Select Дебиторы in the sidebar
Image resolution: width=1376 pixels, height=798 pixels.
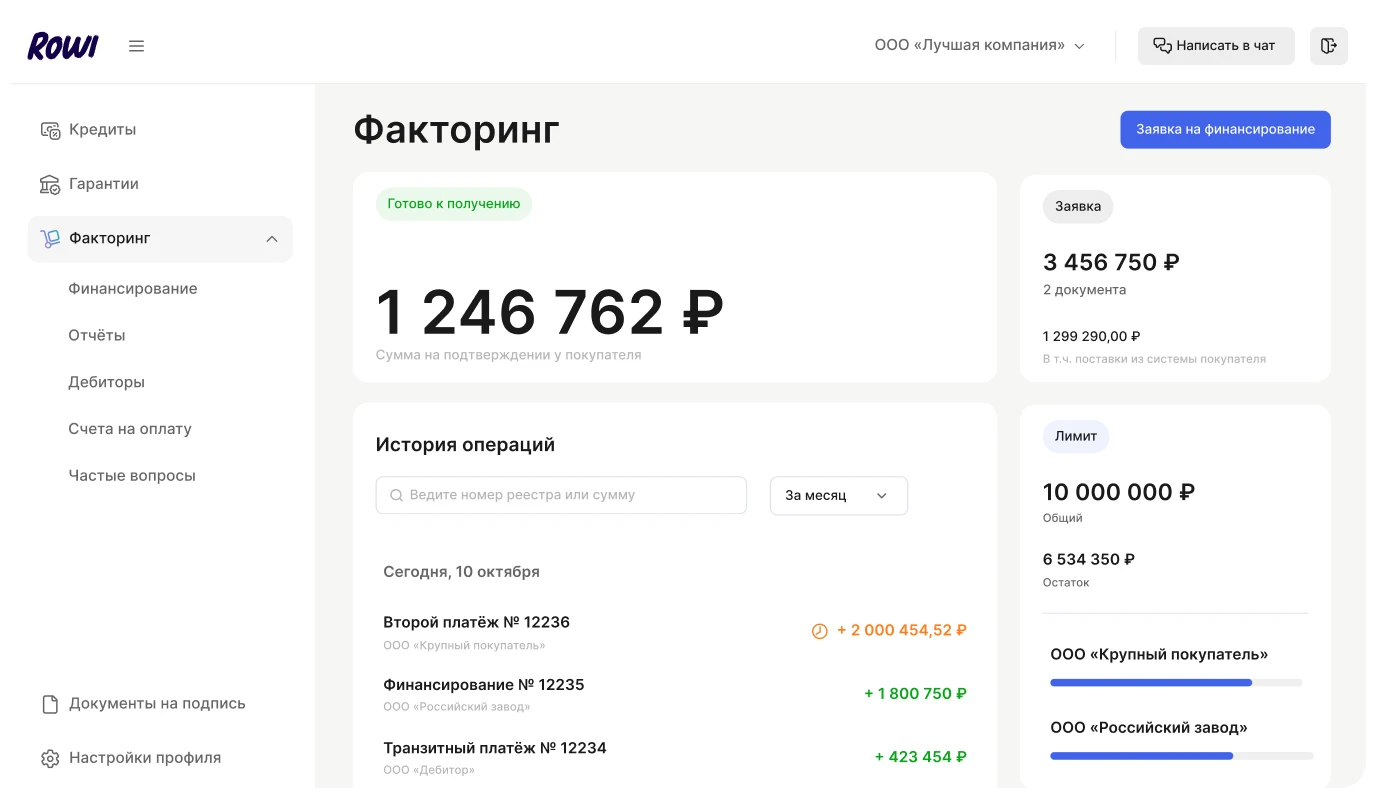click(107, 382)
